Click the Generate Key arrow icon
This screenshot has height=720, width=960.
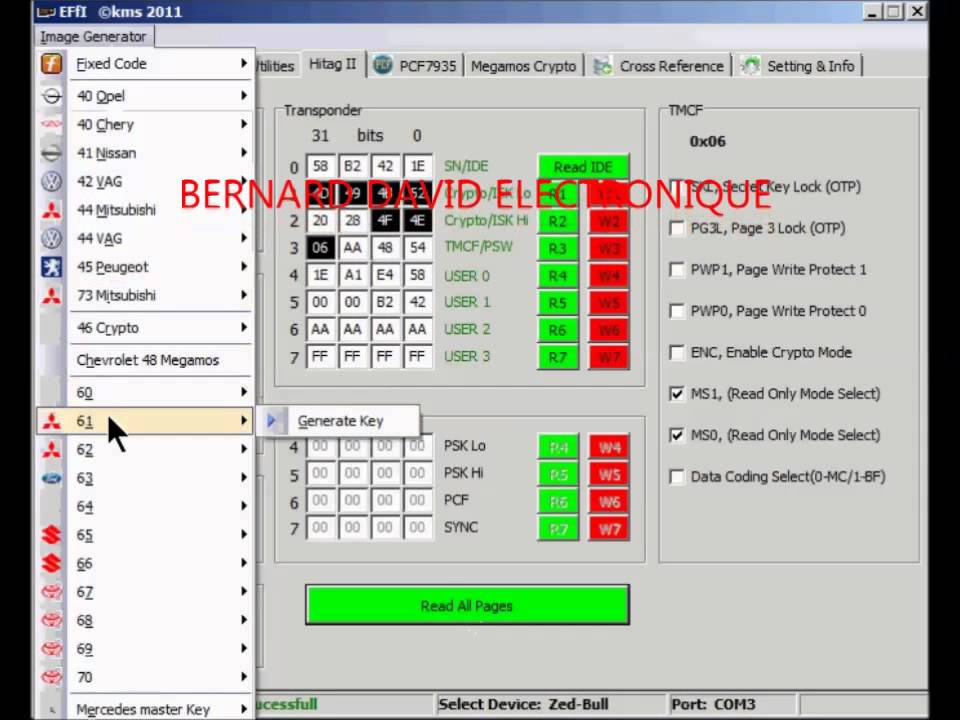pos(271,421)
